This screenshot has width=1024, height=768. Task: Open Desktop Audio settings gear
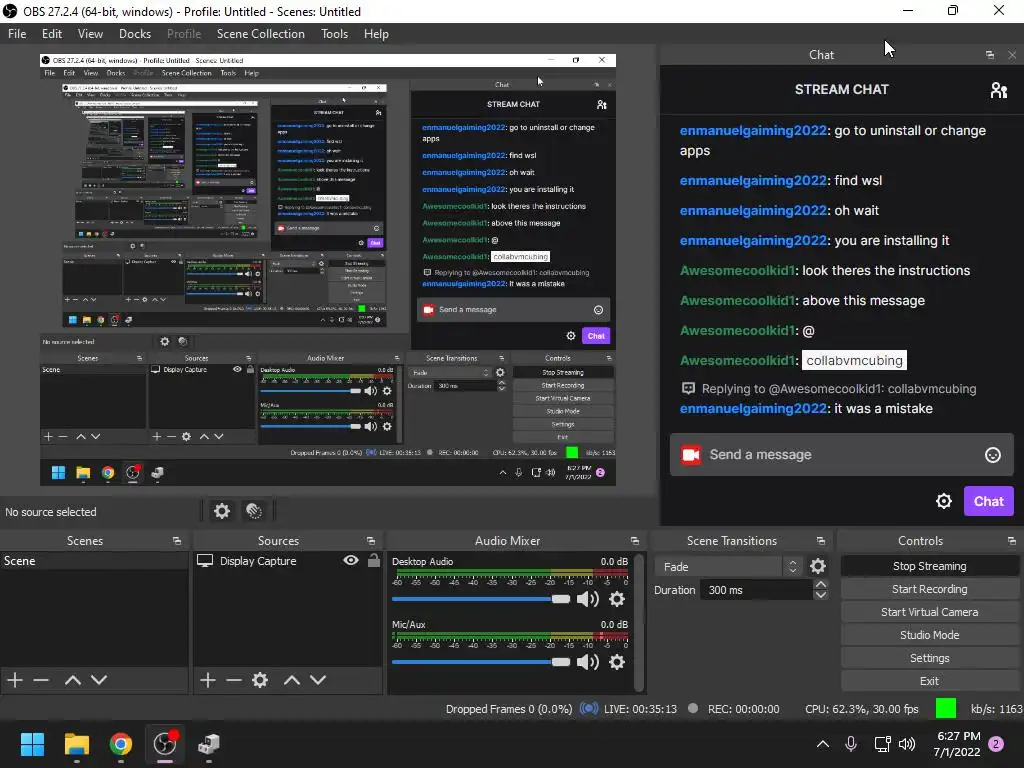pyautogui.click(x=616, y=599)
